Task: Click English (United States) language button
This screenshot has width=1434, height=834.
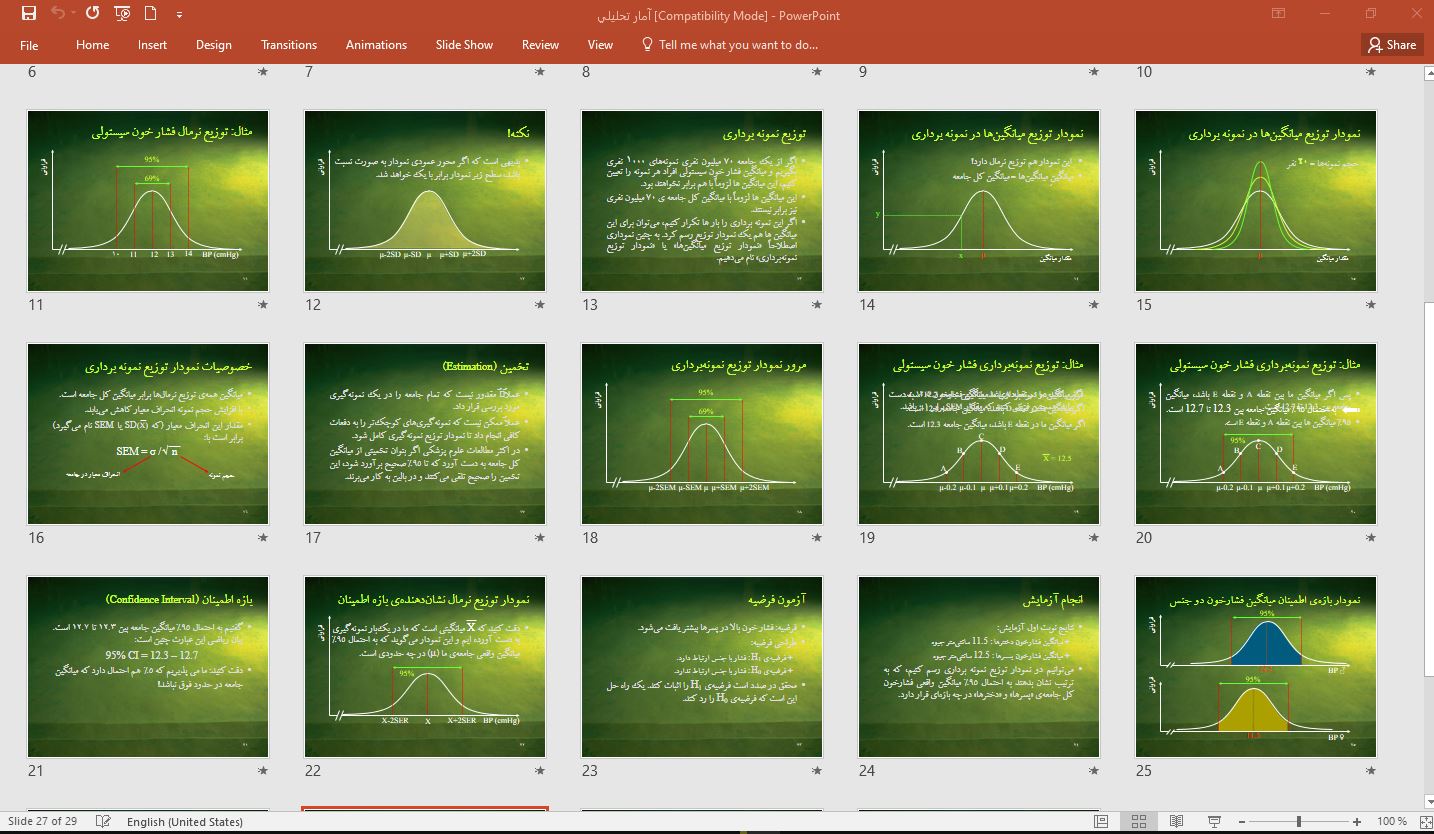Action: pos(185,821)
